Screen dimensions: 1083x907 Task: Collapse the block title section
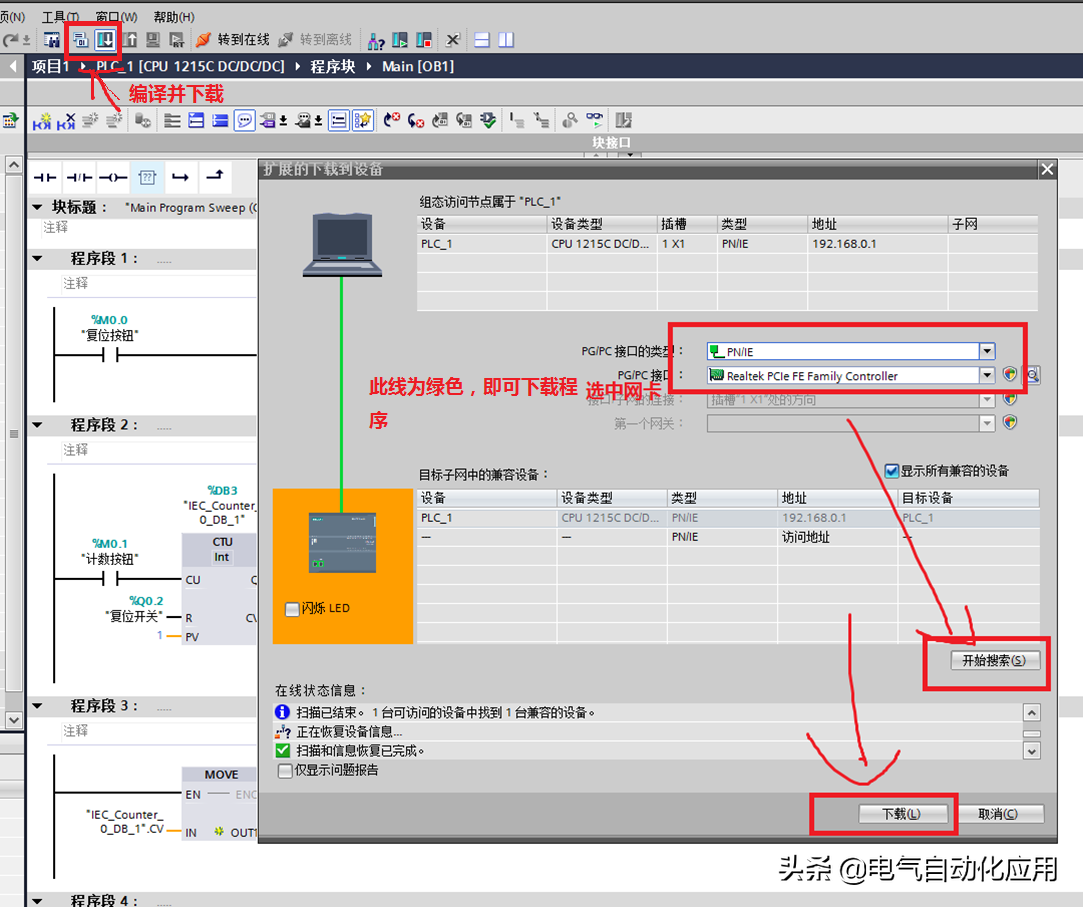pyautogui.click(x=37, y=207)
